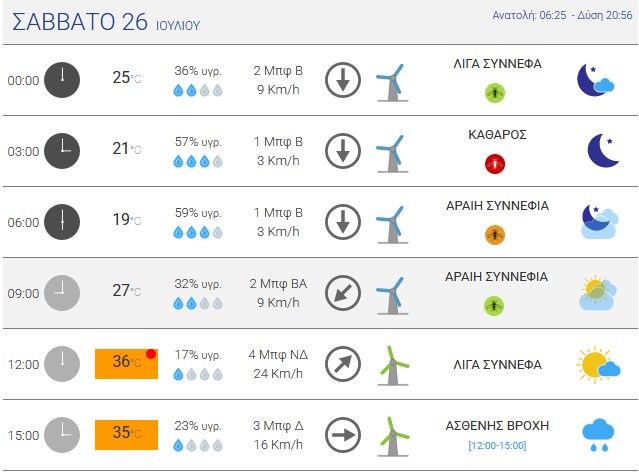Click the sunrise and sunset times text
The image size is (639, 476).
point(562,15)
